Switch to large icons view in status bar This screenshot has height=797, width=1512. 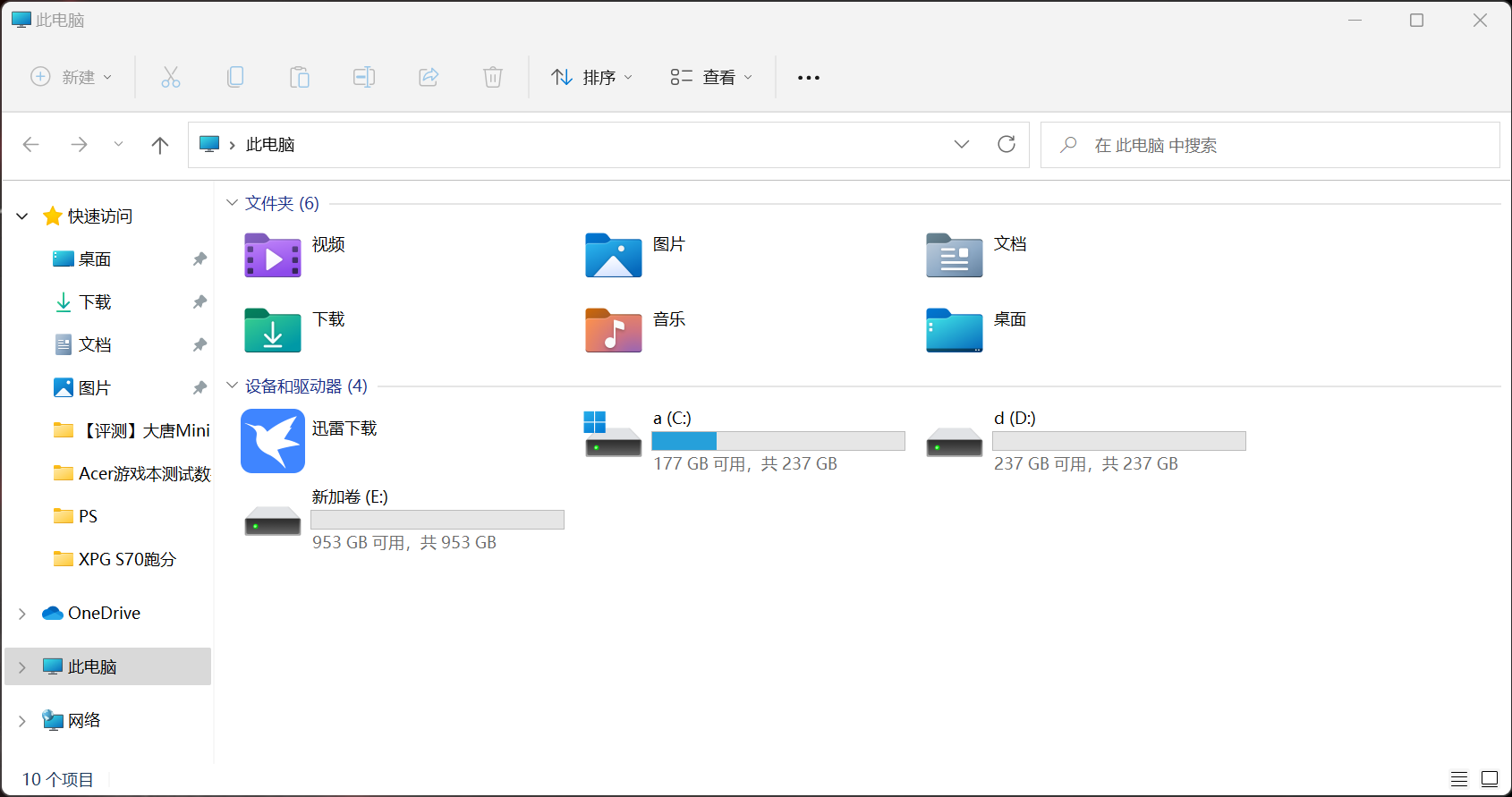[x=1490, y=779]
